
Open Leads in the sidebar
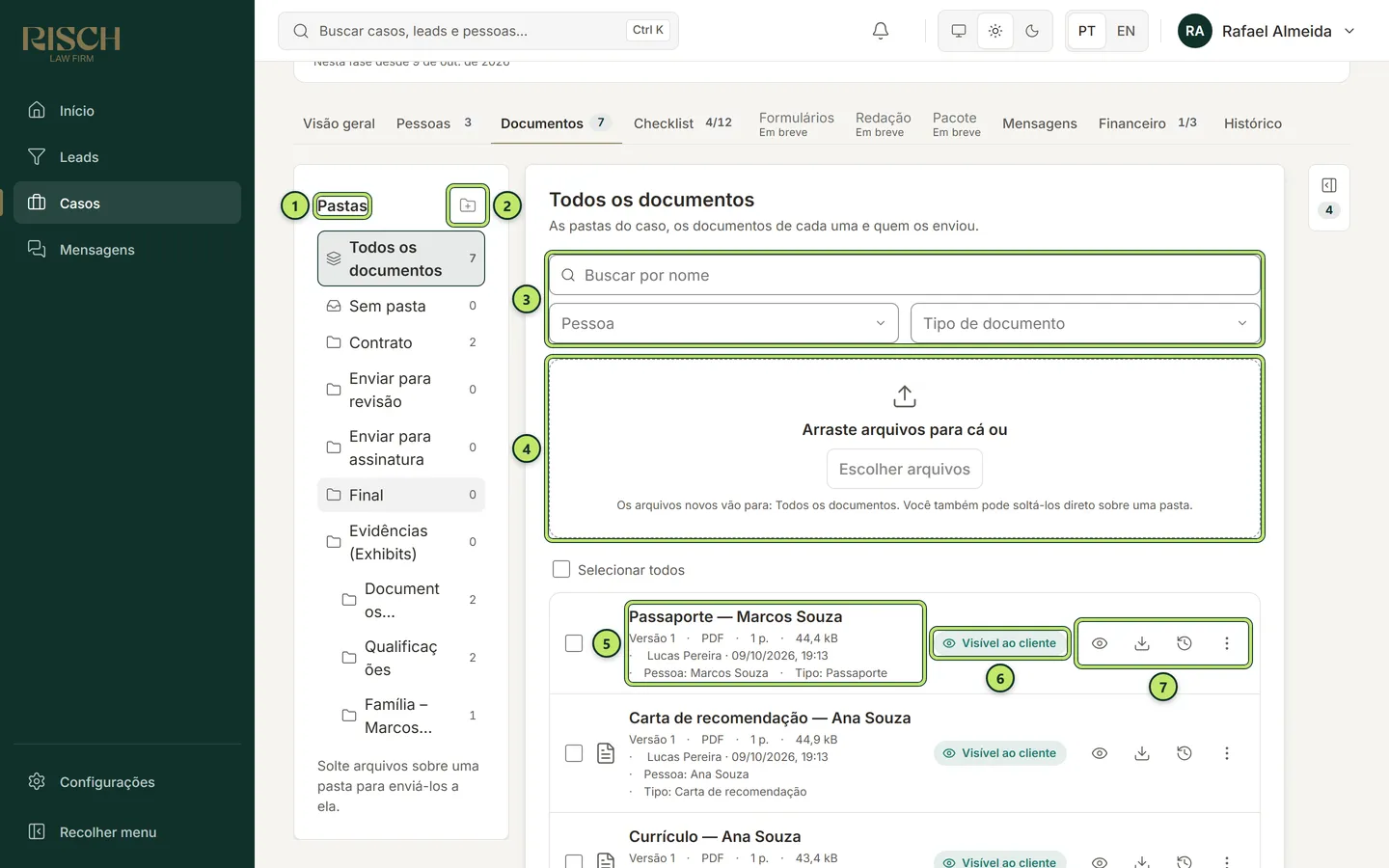coord(127,156)
